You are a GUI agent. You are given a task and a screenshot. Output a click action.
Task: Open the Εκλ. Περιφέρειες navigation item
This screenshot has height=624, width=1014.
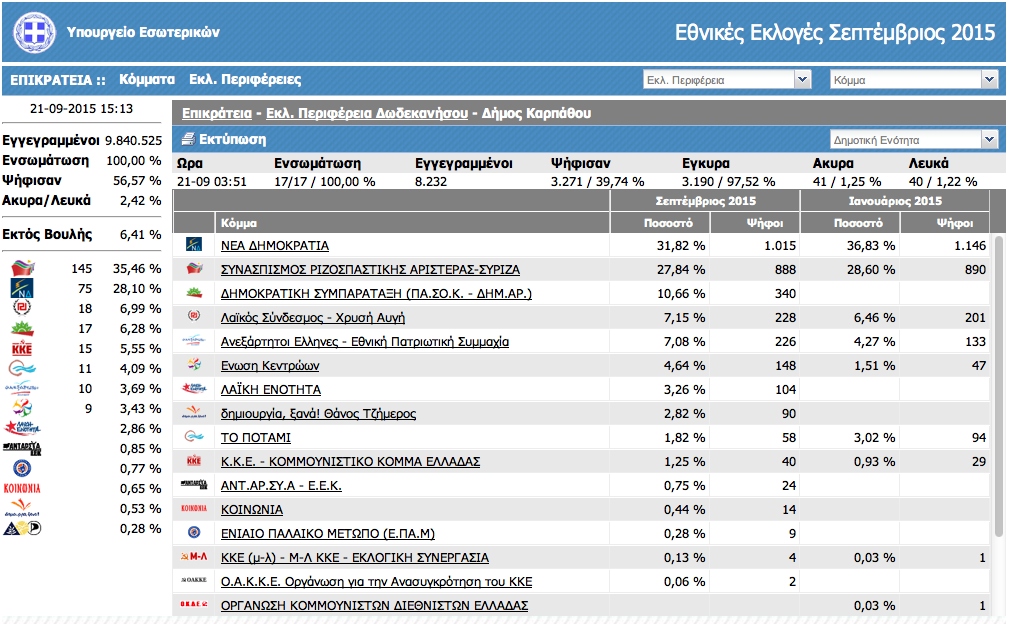pyautogui.click(x=245, y=80)
